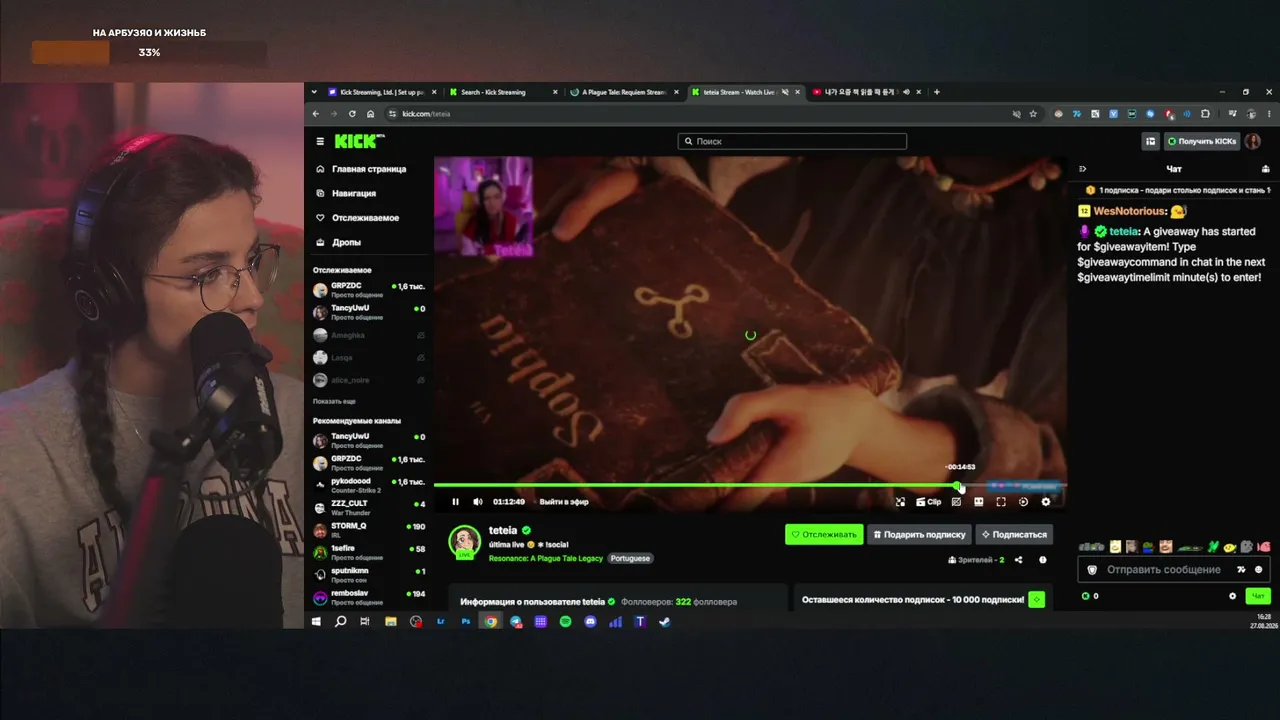
Task: Open Discord from the taskbar
Action: pos(590,621)
